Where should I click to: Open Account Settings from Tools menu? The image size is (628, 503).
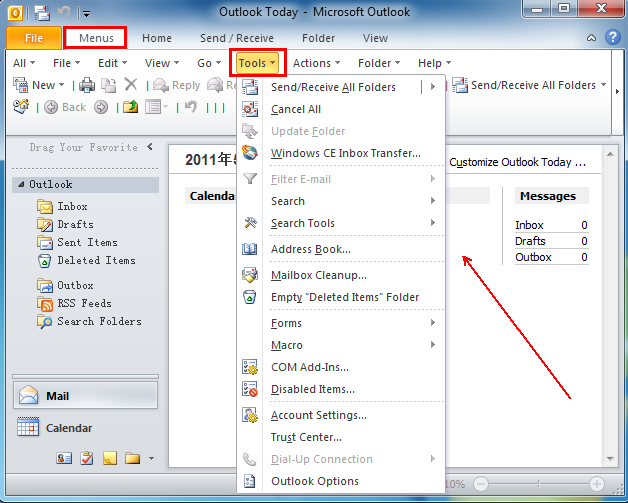[341, 415]
